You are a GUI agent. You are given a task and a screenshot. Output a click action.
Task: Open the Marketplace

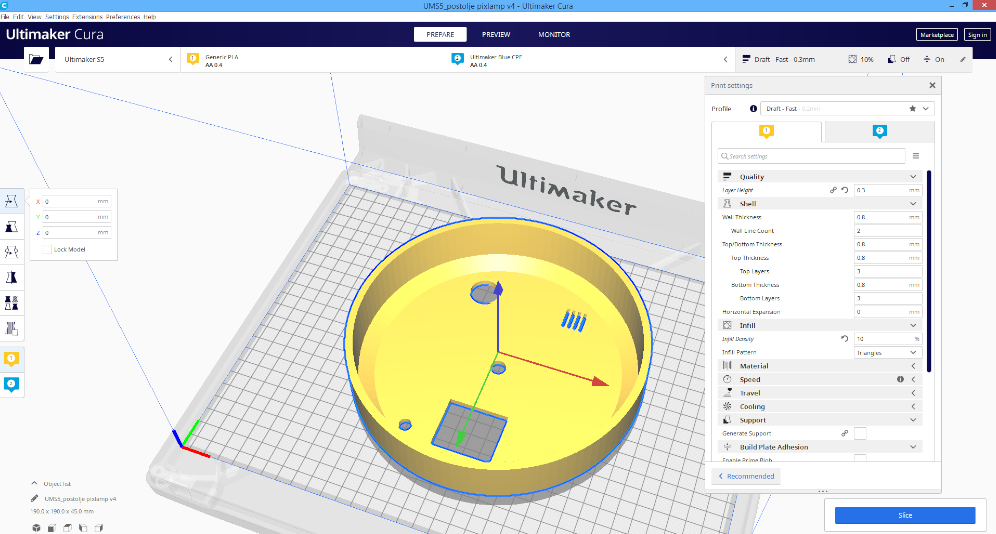pyautogui.click(x=937, y=34)
